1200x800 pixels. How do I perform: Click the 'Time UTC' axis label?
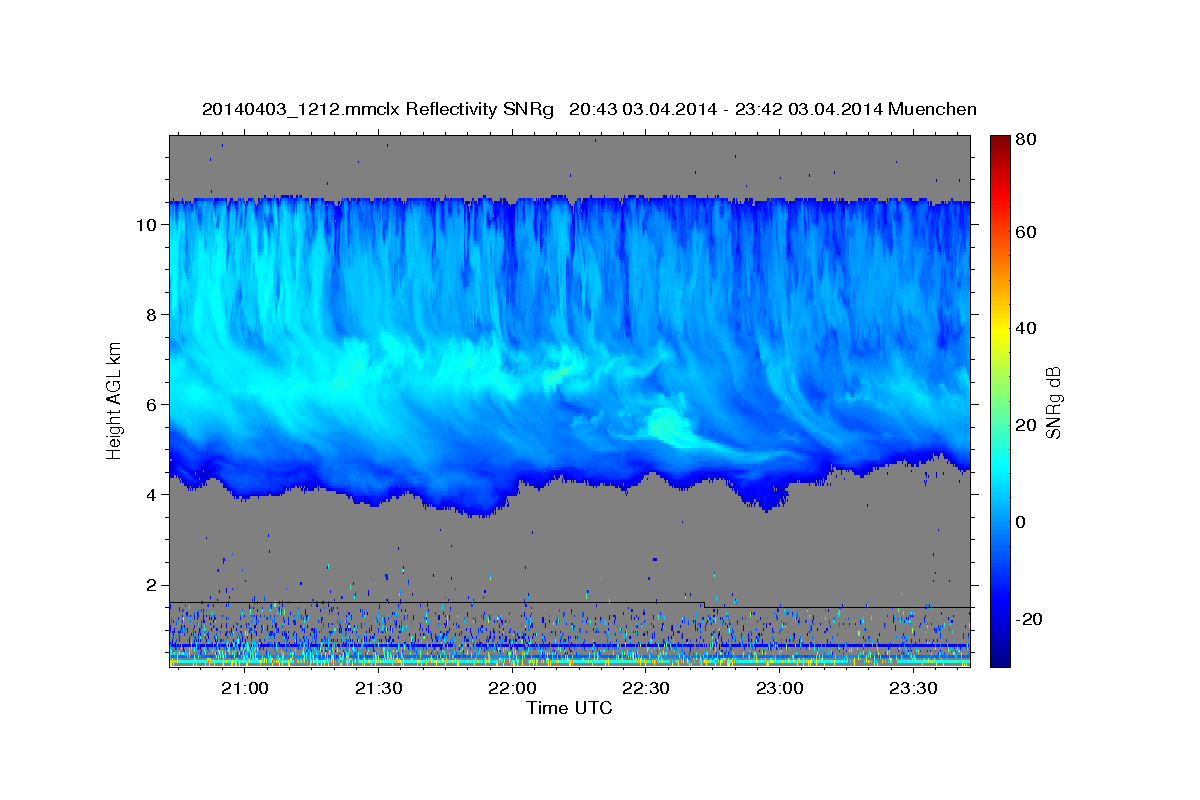pyautogui.click(x=569, y=708)
